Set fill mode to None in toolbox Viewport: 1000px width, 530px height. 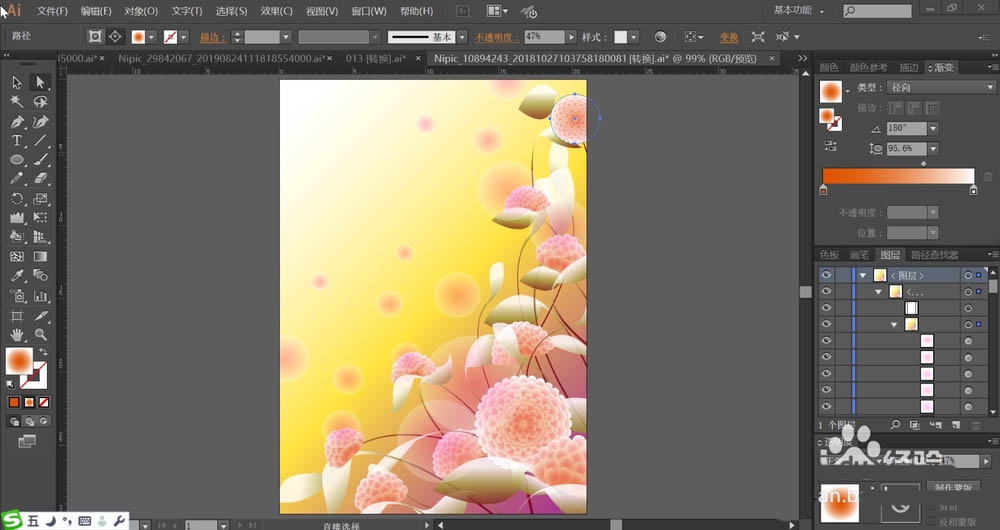point(43,402)
